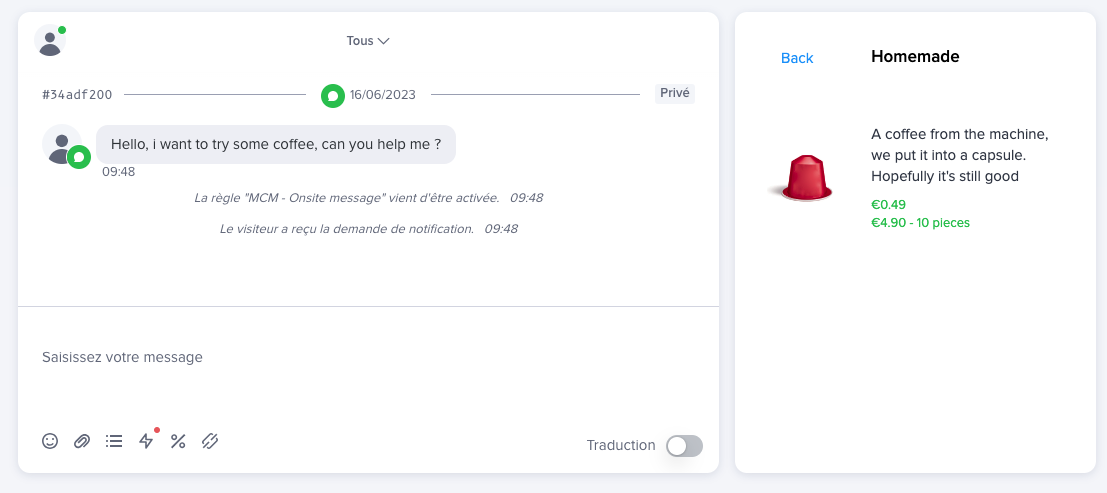This screenshot has width=1107, height=493.
Task: Enable the Traduction toggle
Action: [685, 446]
